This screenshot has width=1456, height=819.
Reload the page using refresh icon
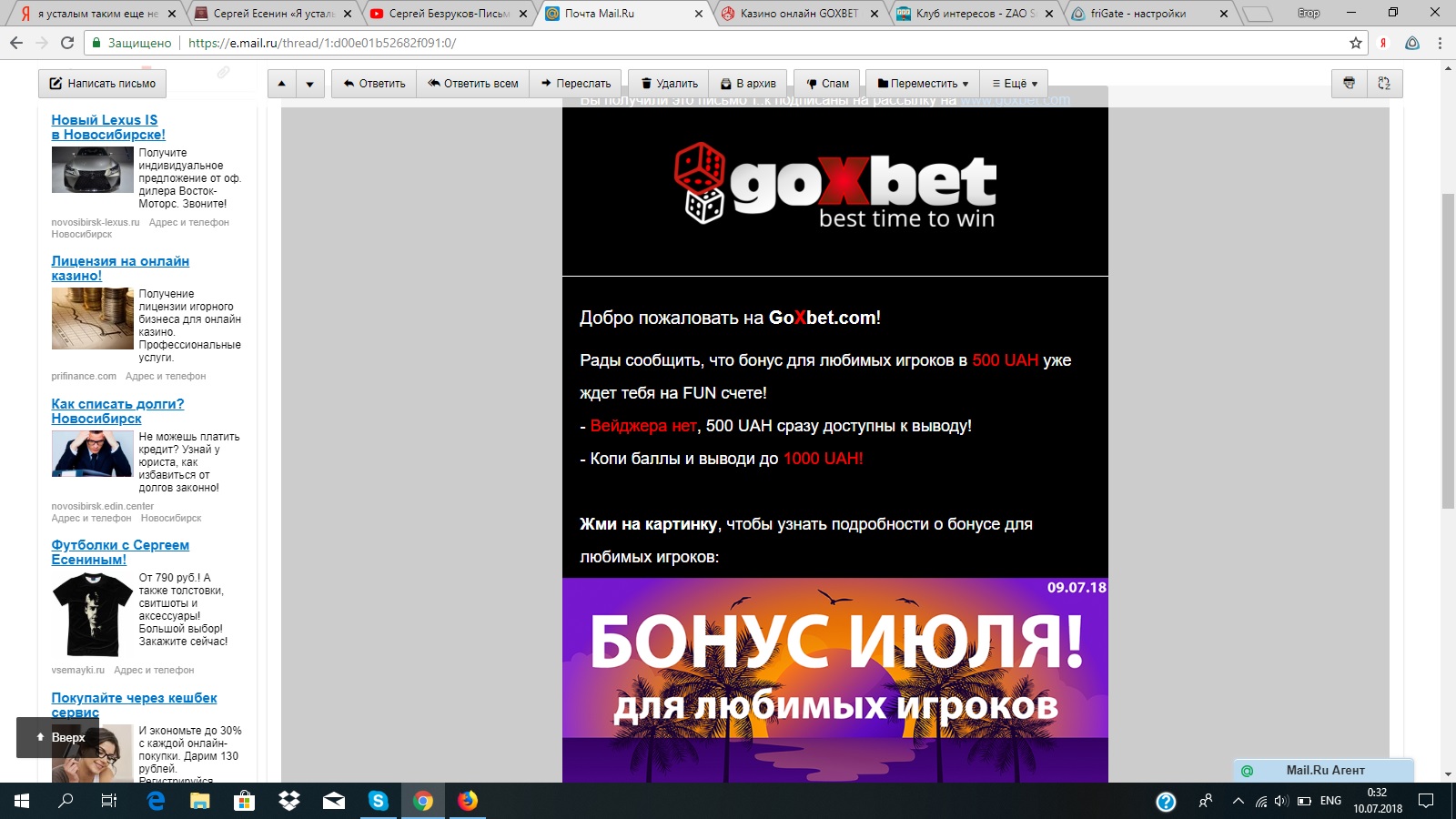tap(66, 43)
